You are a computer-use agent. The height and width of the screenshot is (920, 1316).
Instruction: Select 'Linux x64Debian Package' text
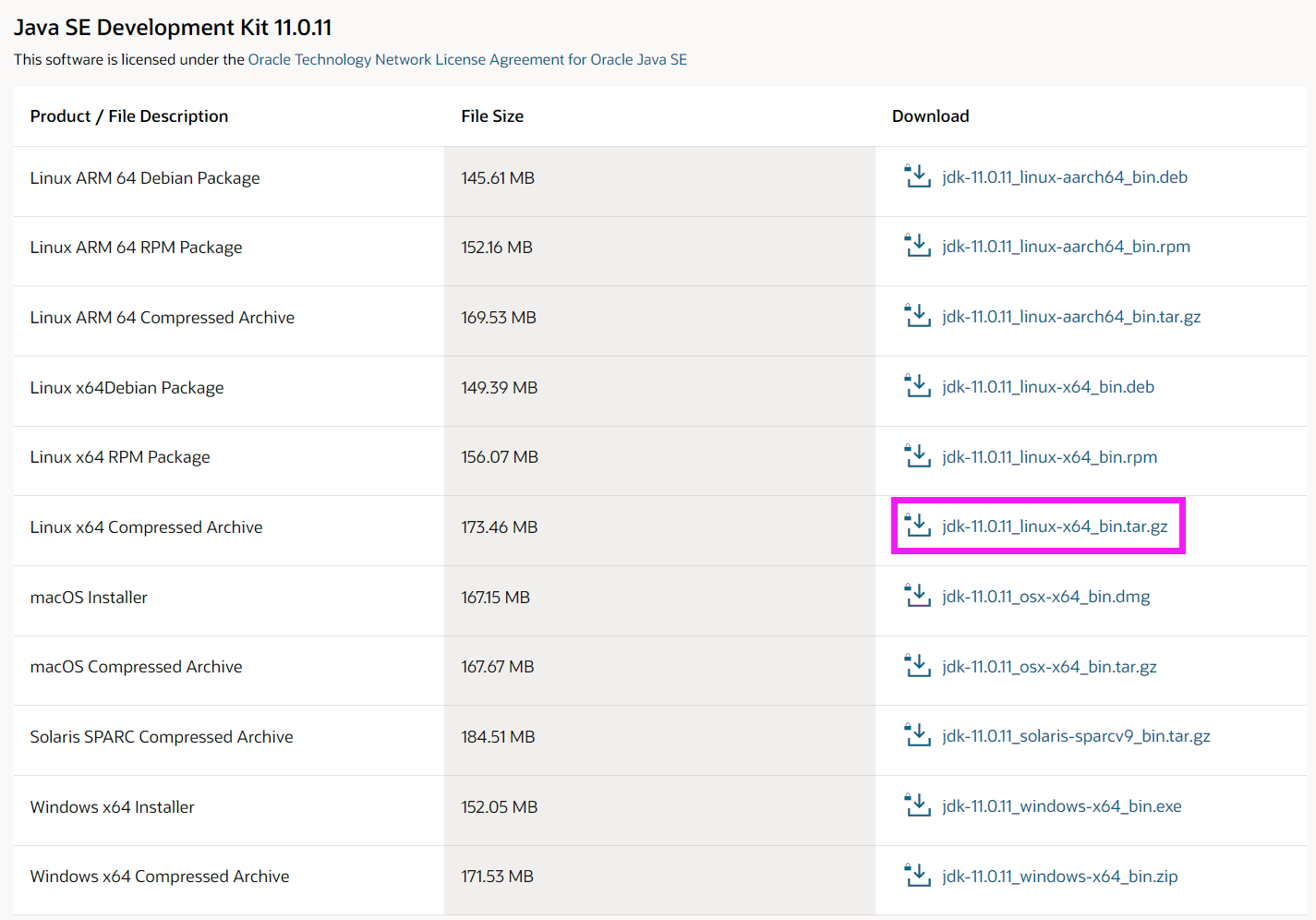pyautogui.click(x=127, y=388)
